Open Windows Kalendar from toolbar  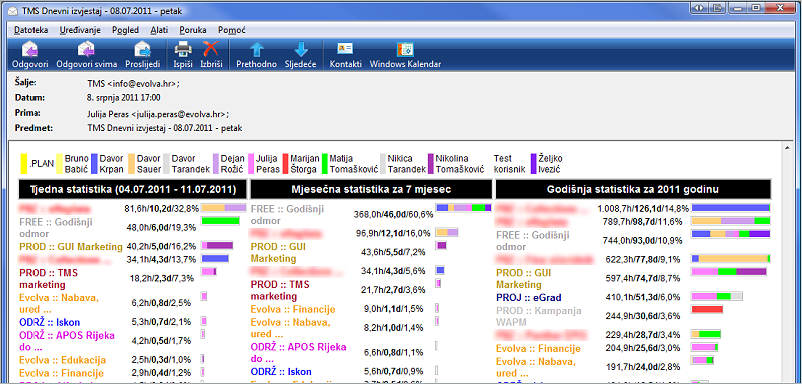(x=405, y=49)
